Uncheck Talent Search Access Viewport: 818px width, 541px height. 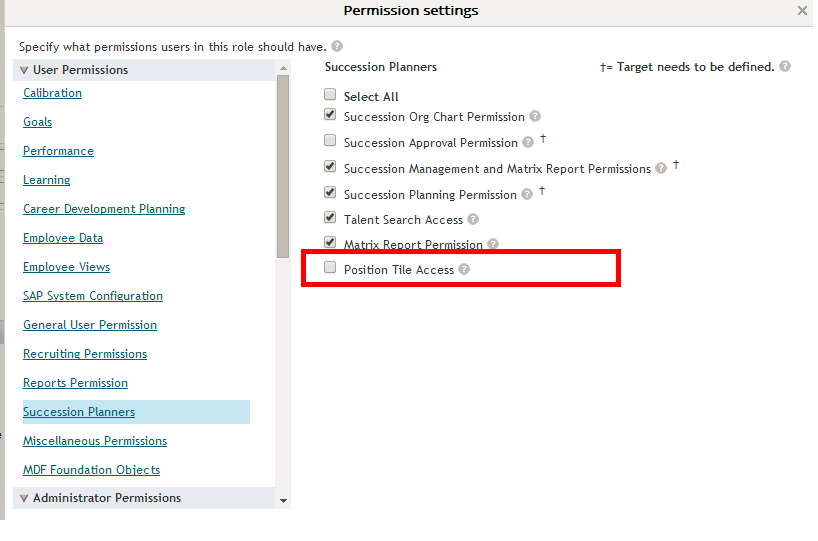(330, 218)
